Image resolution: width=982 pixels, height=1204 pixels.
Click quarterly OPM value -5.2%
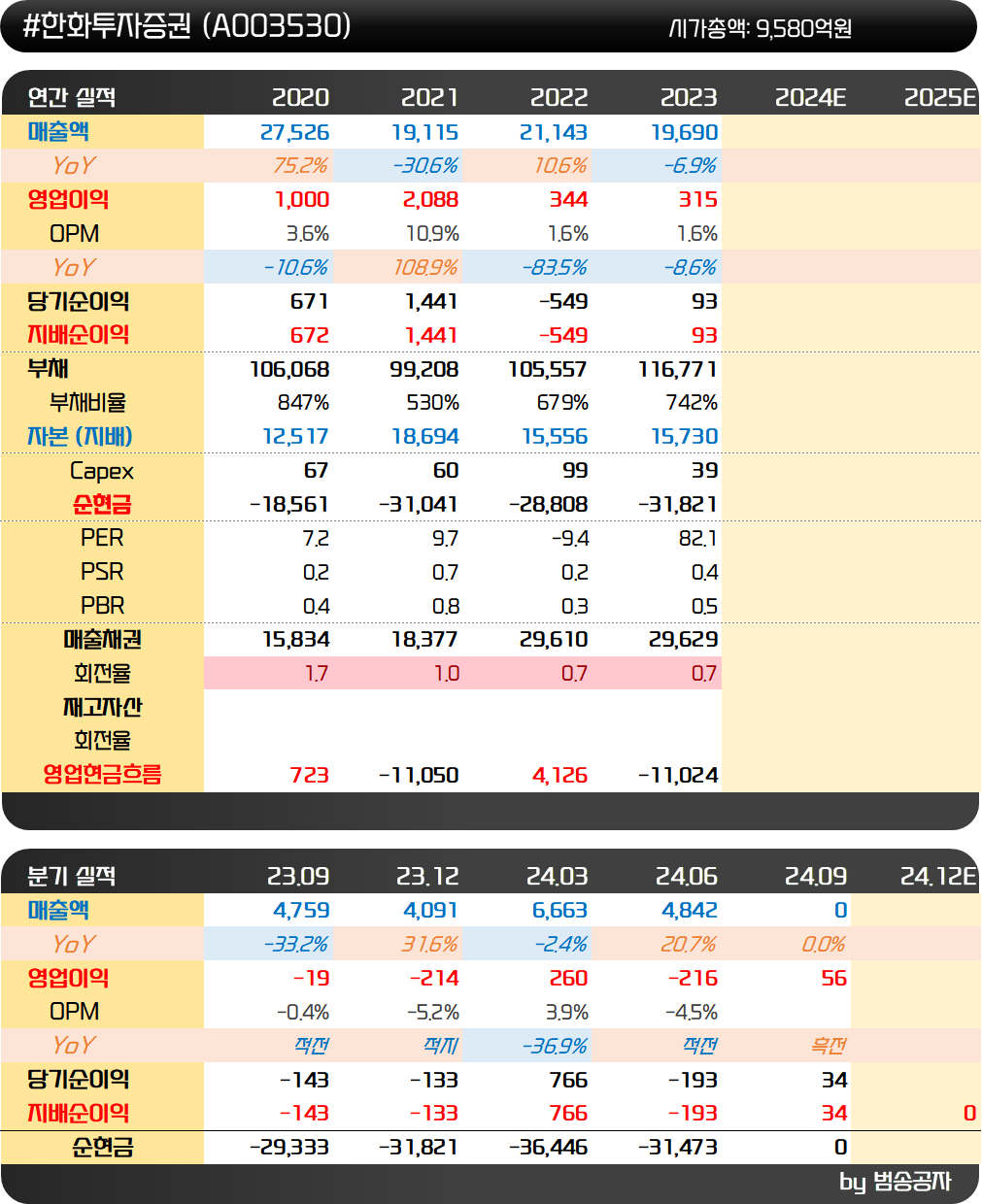click(x=432, y=1012)
